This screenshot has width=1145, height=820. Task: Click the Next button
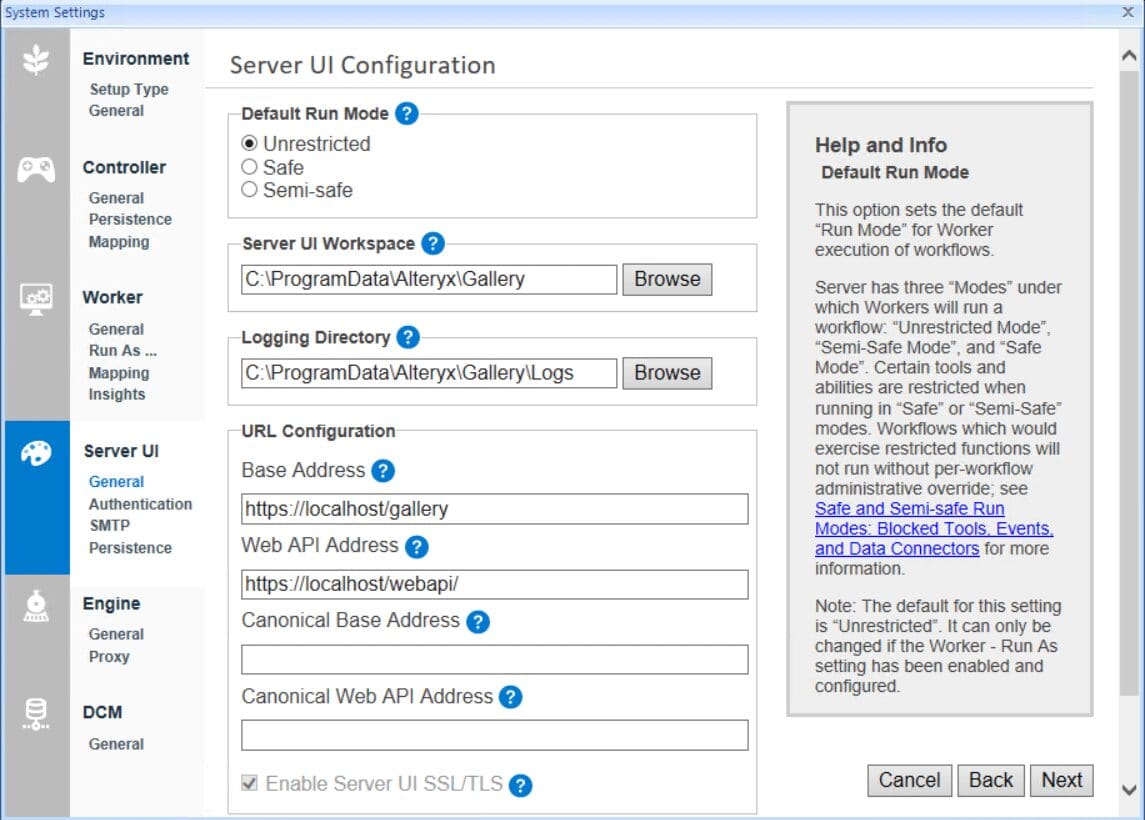click(1061, 780)
